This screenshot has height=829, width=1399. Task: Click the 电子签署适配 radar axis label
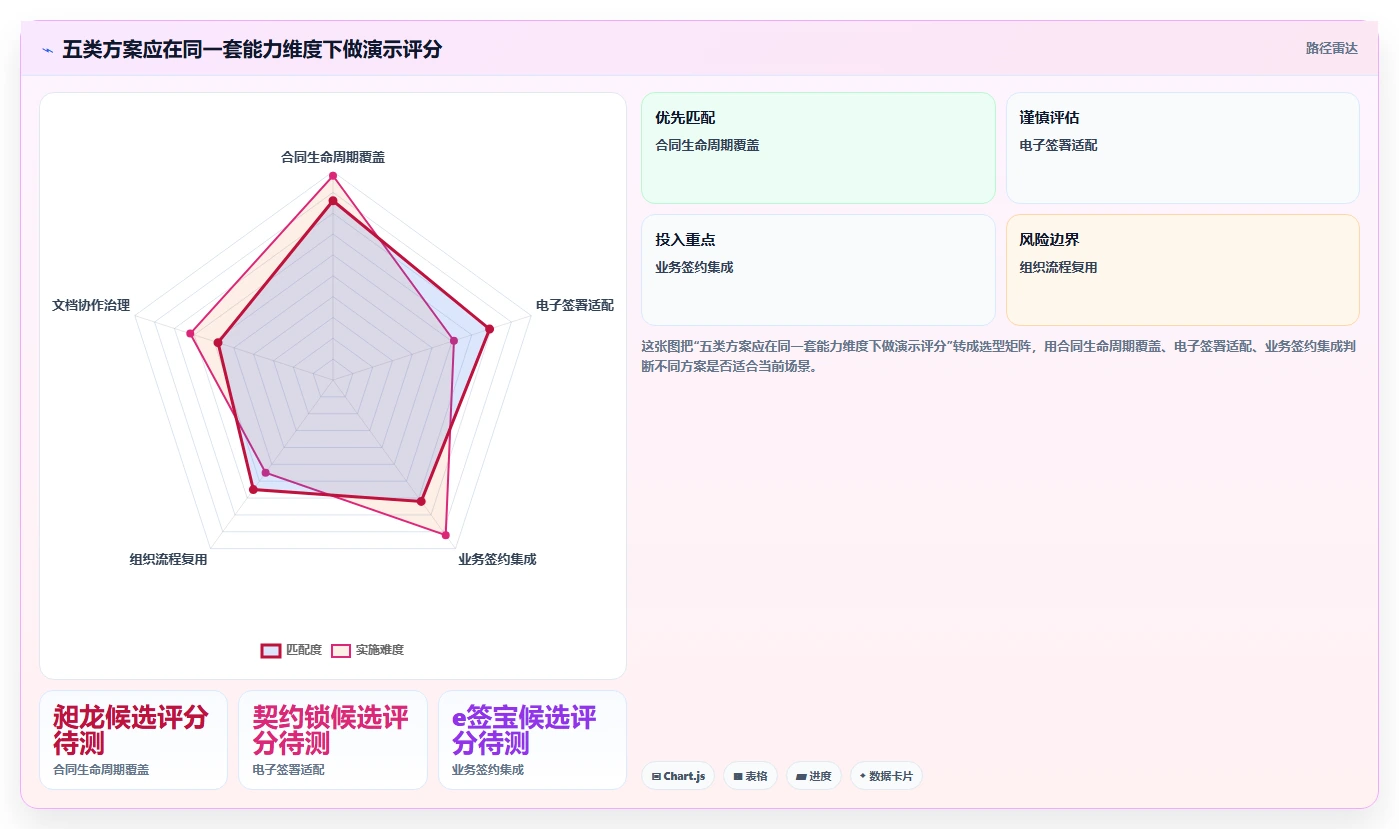pyautogui.click(x=575, y=305)
